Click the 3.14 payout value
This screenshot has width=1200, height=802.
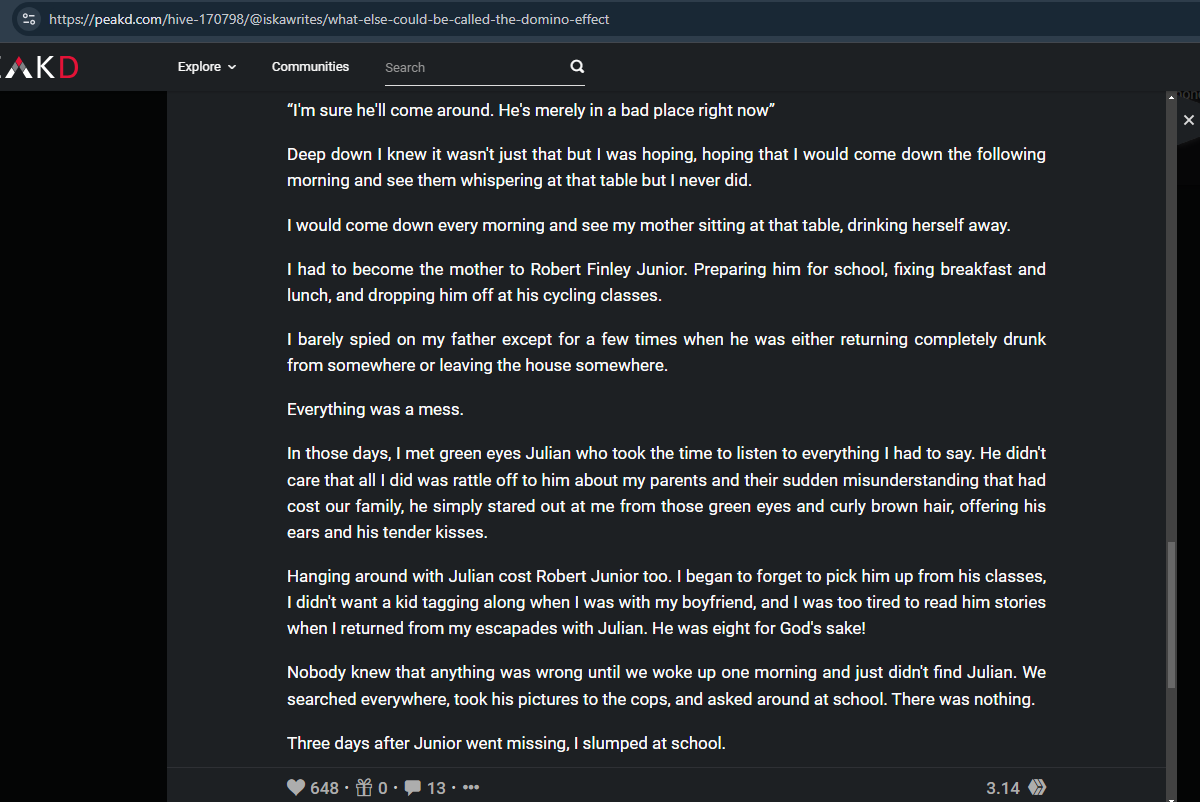tap(1003, 788)
